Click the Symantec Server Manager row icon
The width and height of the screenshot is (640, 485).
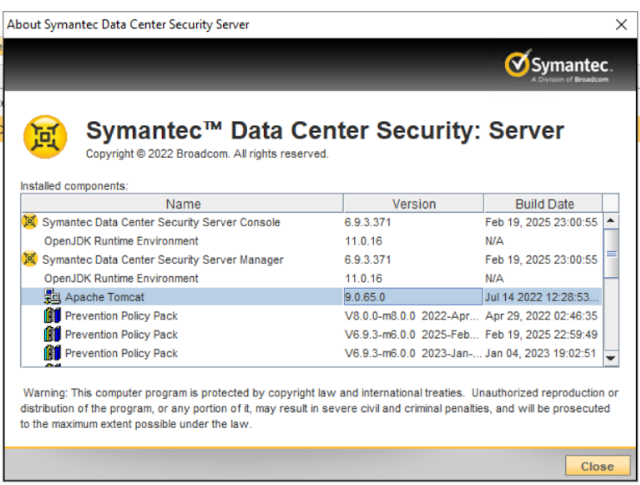(30, 259)
